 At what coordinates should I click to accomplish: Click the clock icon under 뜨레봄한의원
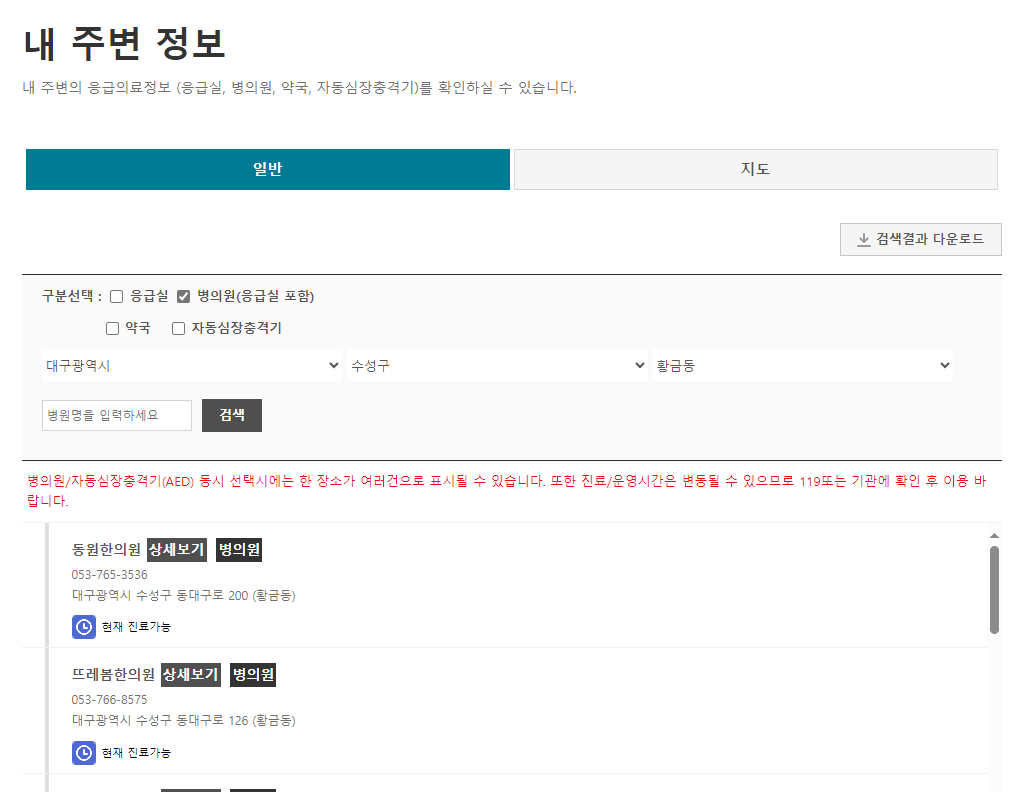84,753
